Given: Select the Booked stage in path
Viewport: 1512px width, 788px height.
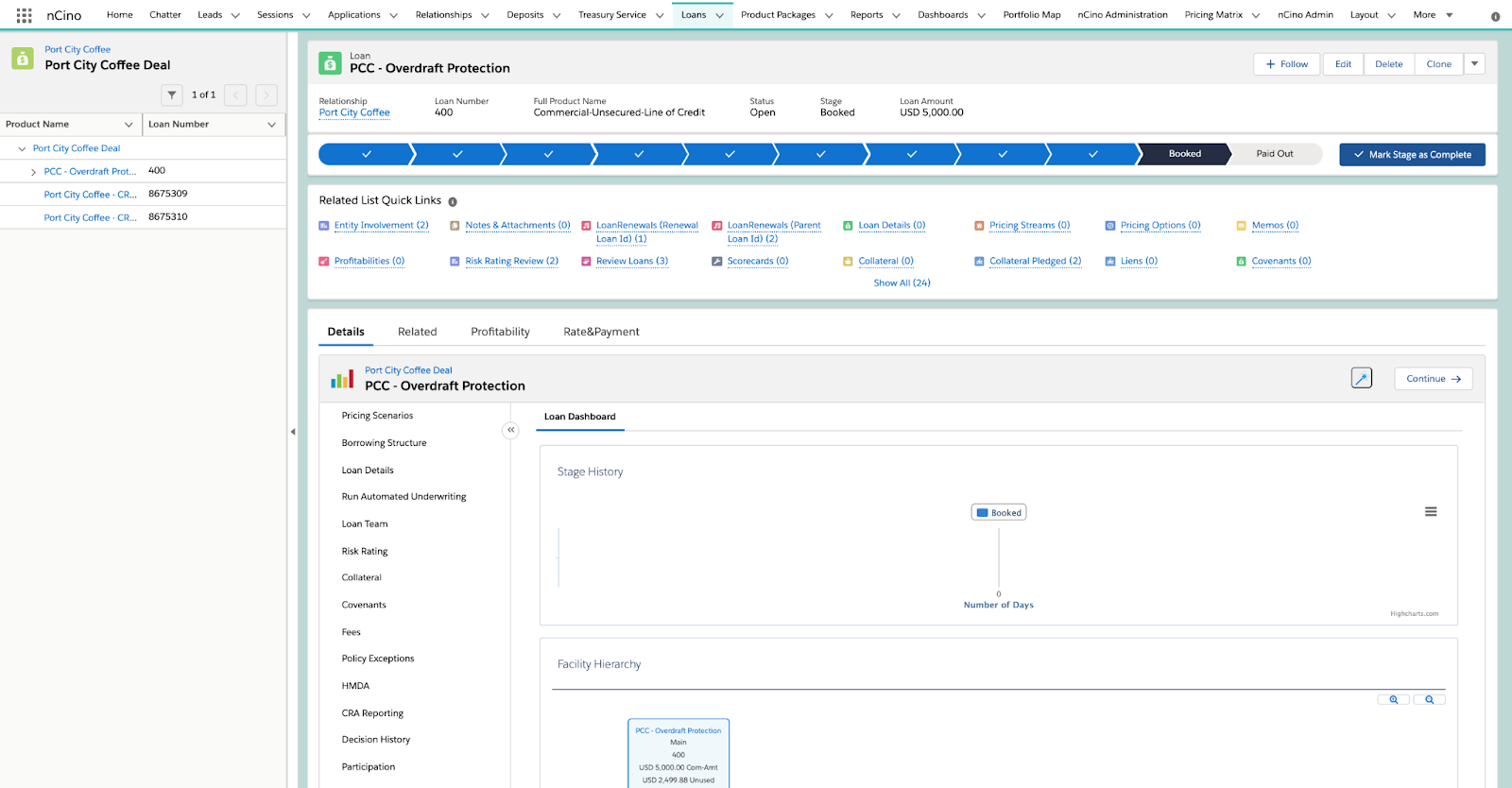Looking at the screenshot, I should coord(1184,154).
